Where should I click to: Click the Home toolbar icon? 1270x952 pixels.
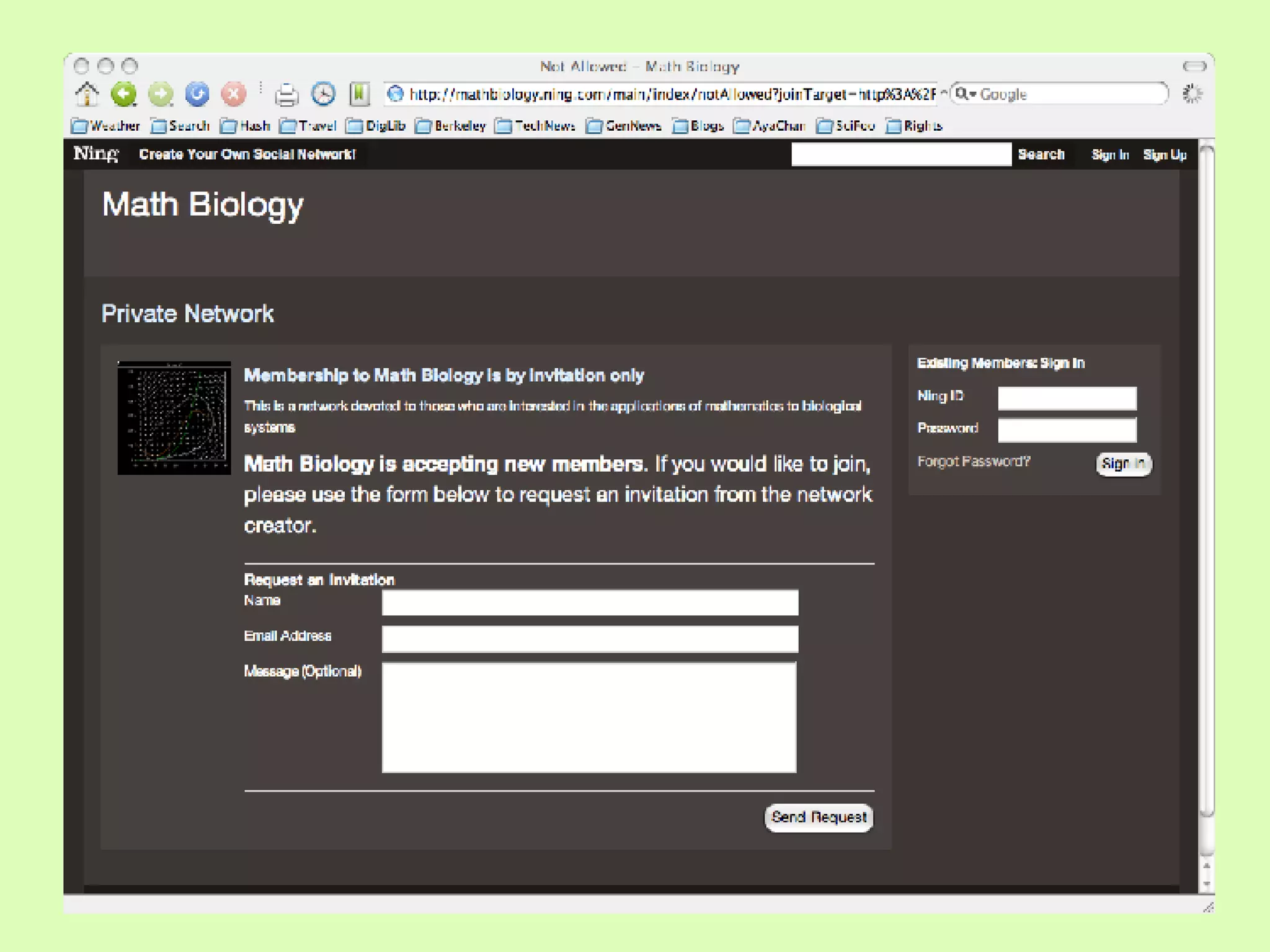[x=87, y=94]
